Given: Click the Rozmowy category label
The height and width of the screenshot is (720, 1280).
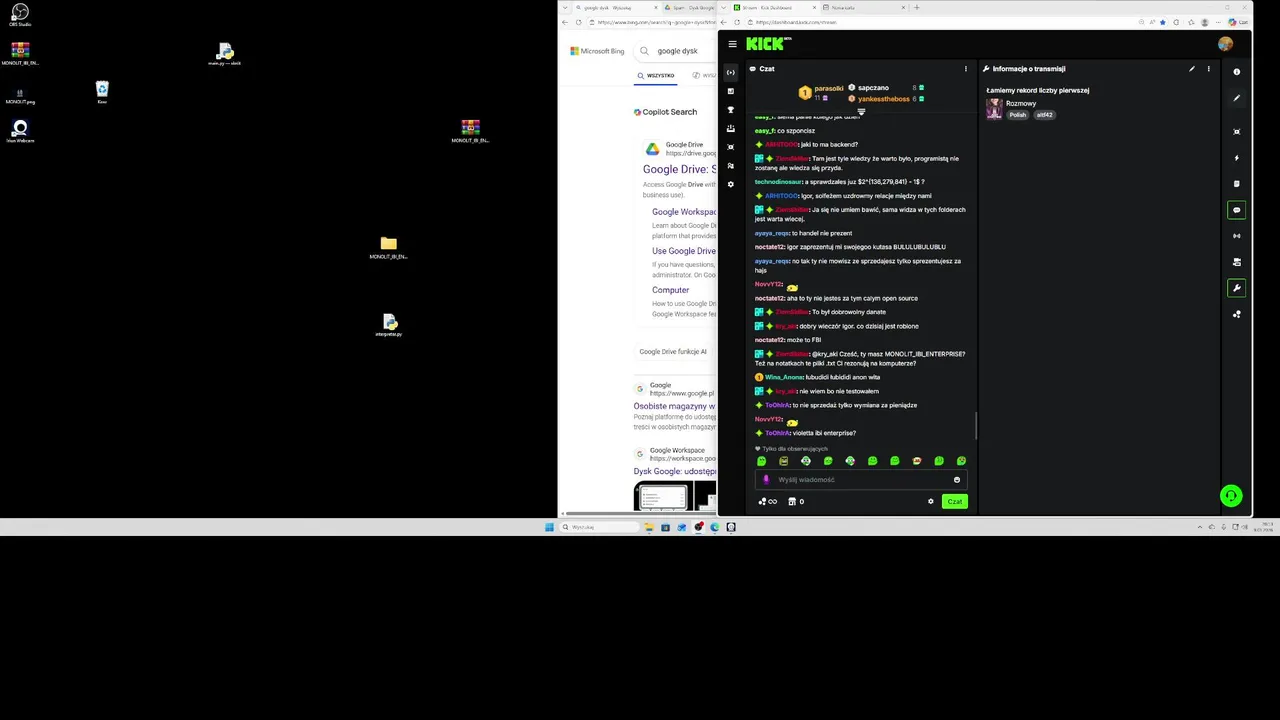Looking at the screenshot, I should point(1021,104).
